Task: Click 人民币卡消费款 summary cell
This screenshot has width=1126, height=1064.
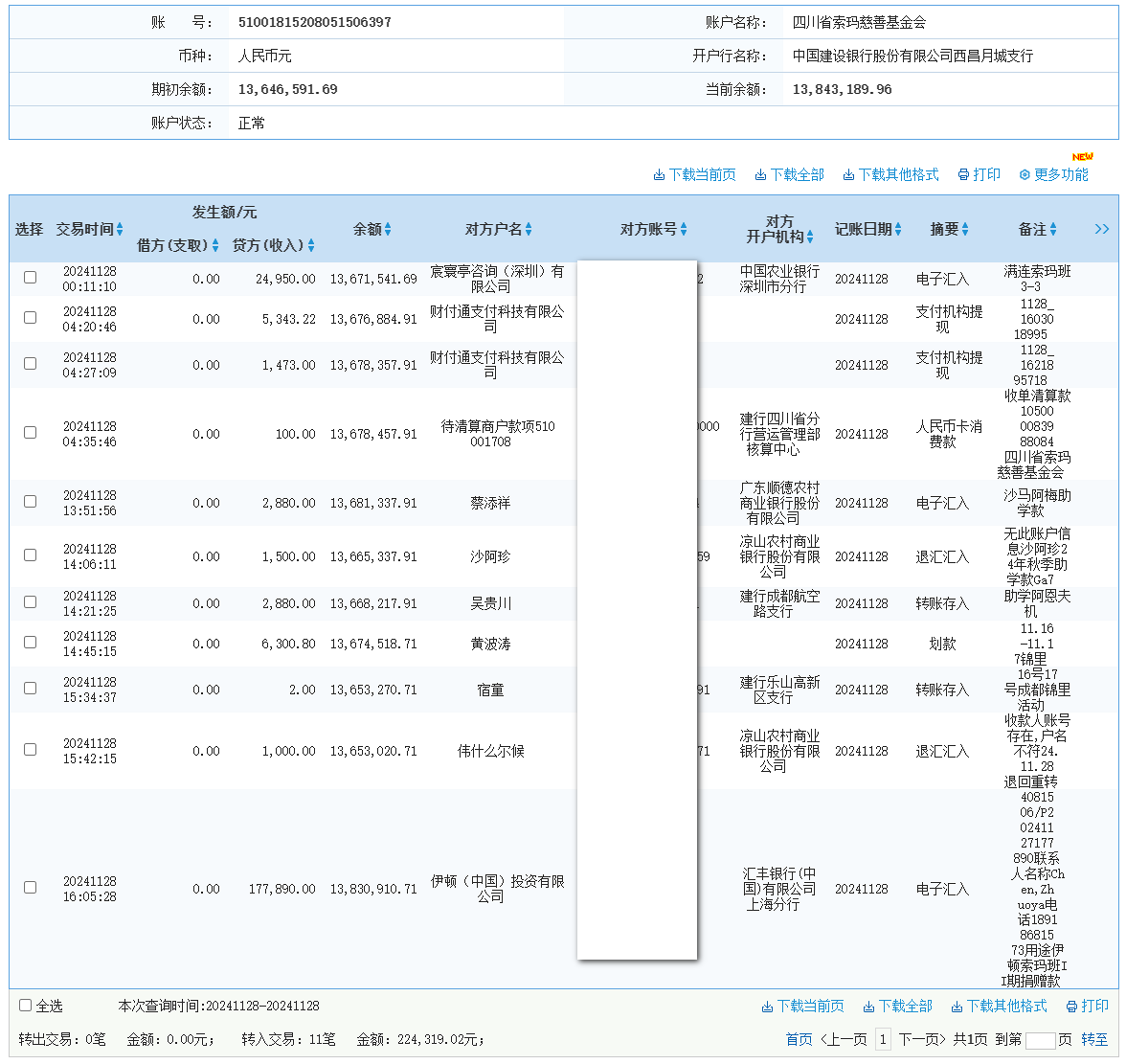Action: coord(949,434)
